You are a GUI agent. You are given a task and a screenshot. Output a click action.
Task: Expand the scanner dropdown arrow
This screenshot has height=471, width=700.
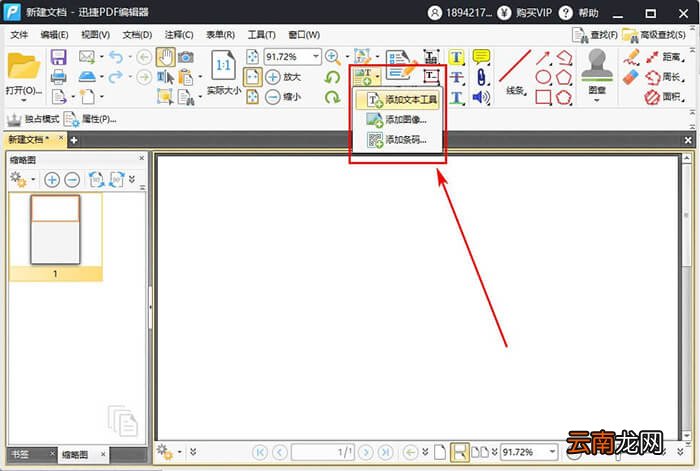[x=101, y=77]
